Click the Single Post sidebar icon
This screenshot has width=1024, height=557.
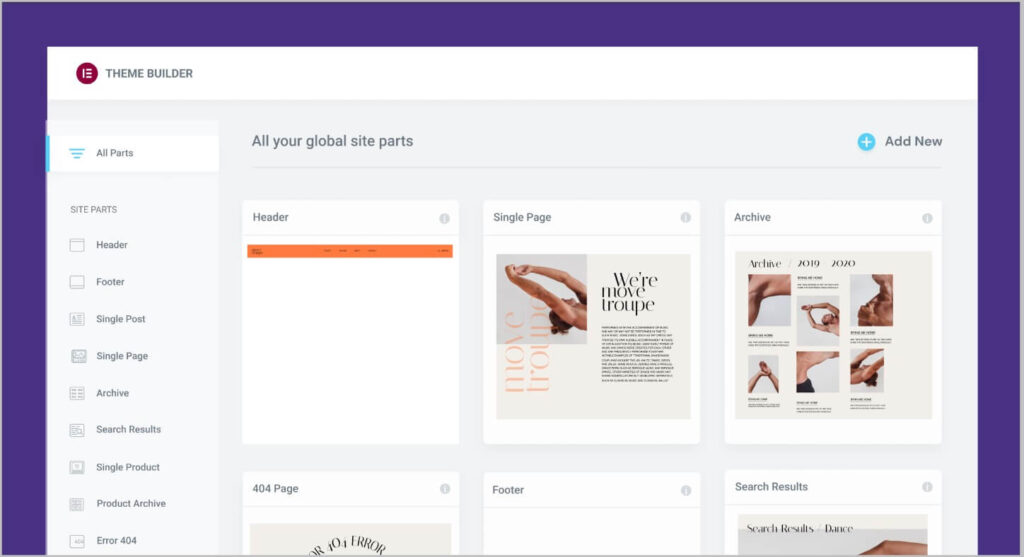point(77,319)
